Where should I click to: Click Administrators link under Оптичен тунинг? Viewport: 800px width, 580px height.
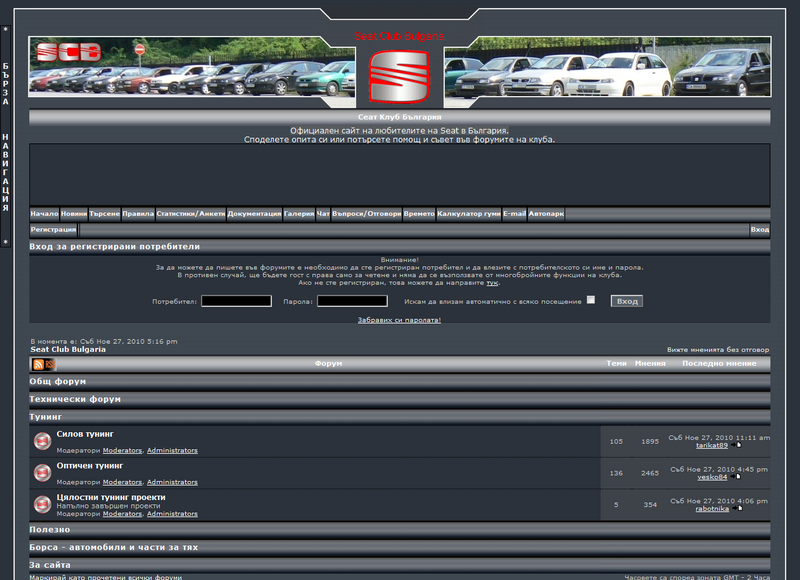pyautogui.click(x=172, y=482)
